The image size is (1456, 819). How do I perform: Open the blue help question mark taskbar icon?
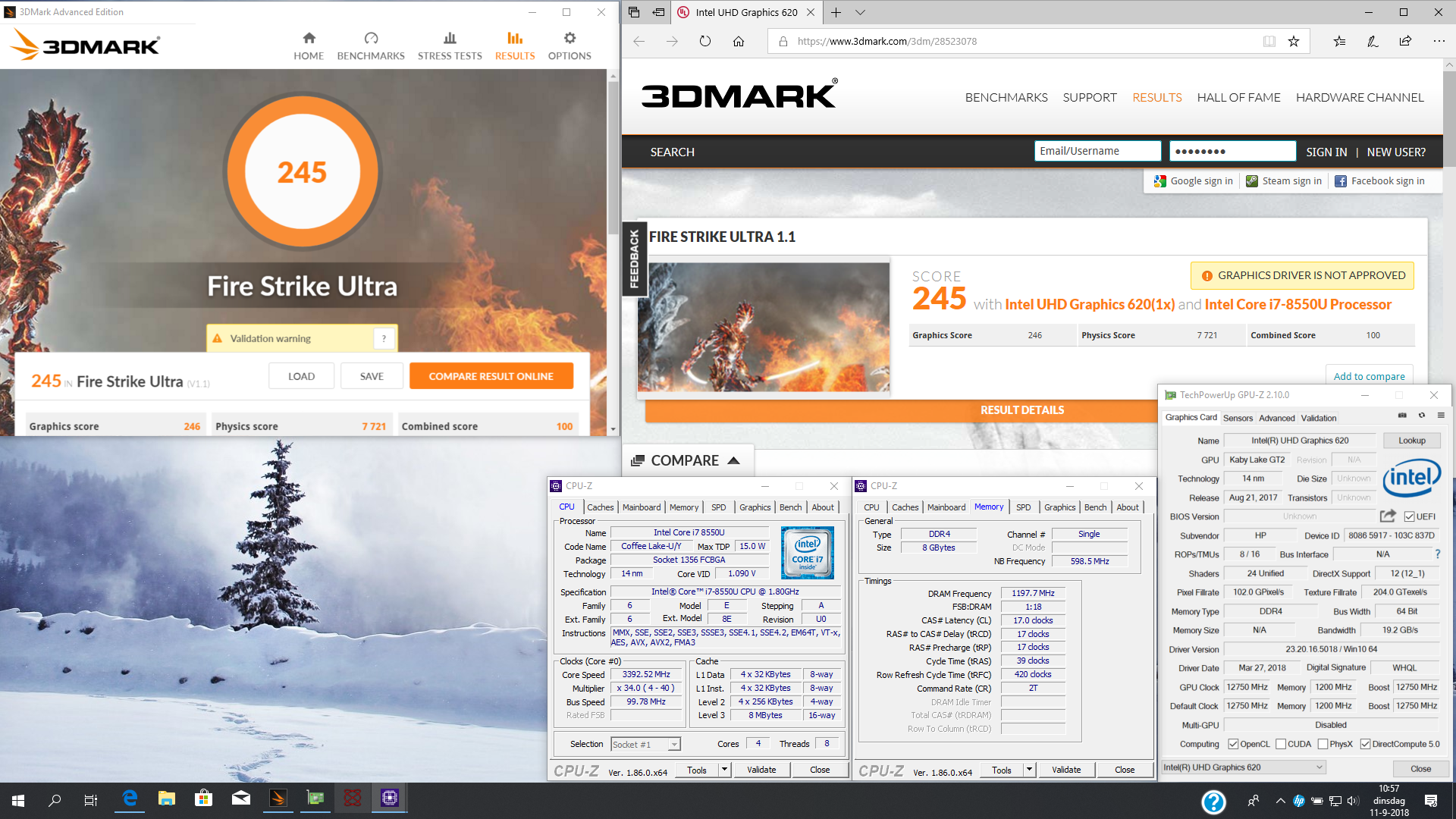(1213, 802)
